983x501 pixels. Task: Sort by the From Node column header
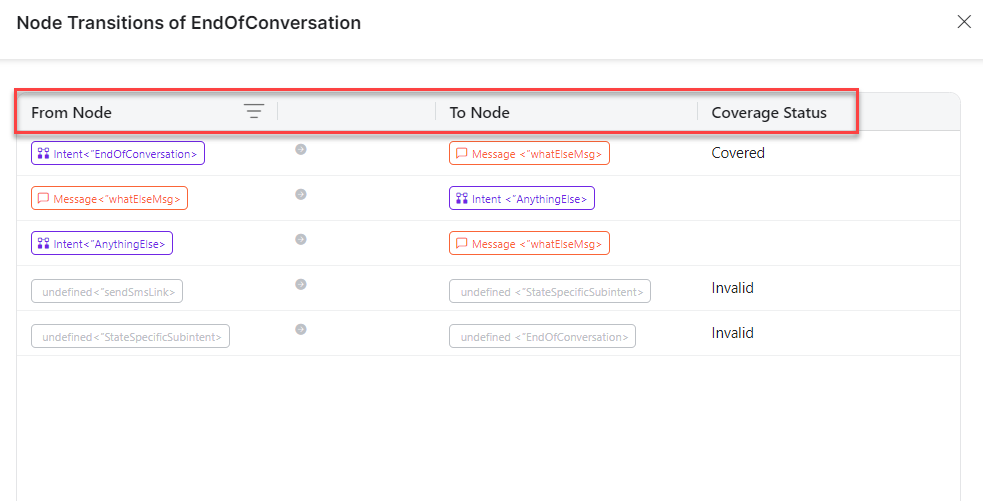72,112
